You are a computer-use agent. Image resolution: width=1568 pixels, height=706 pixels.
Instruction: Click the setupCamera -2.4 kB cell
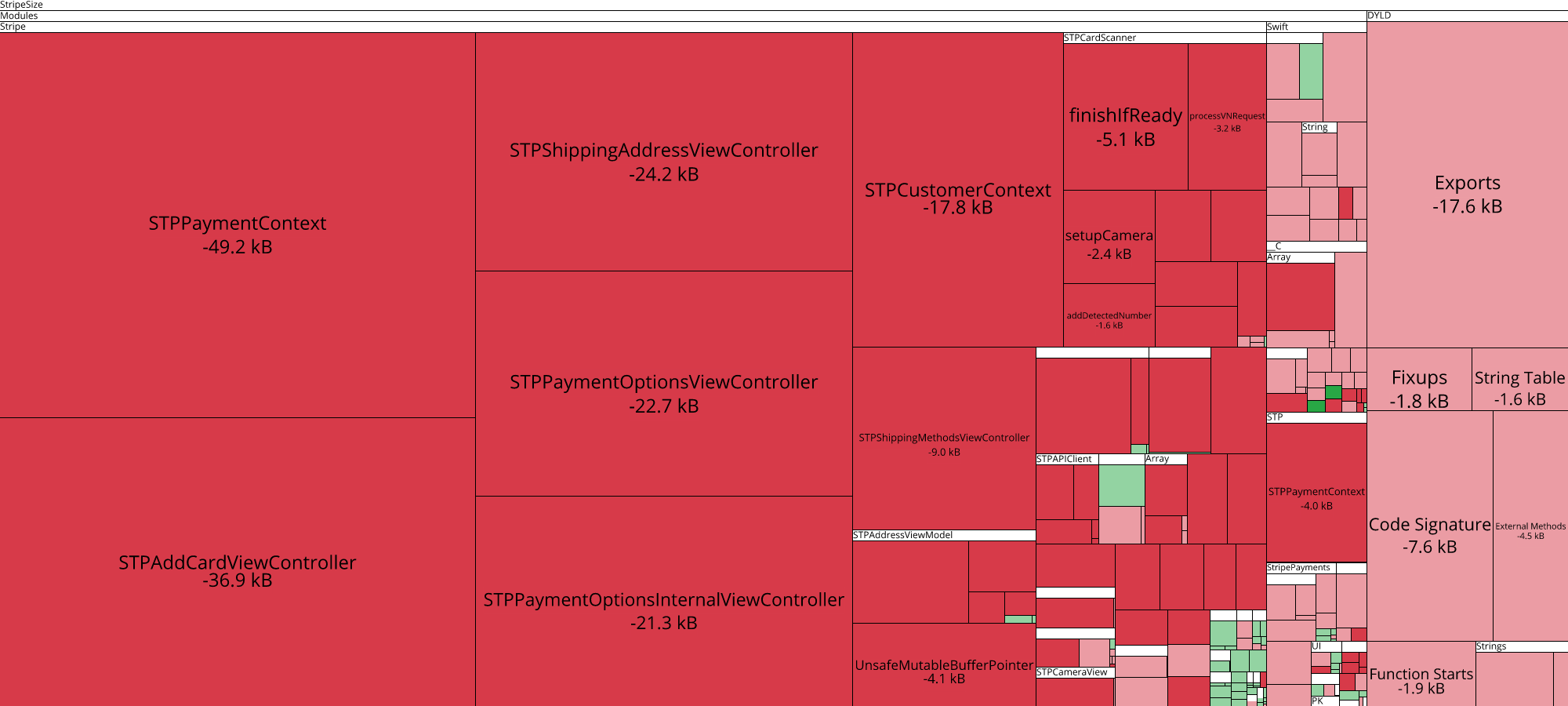tap(1109, 237)
